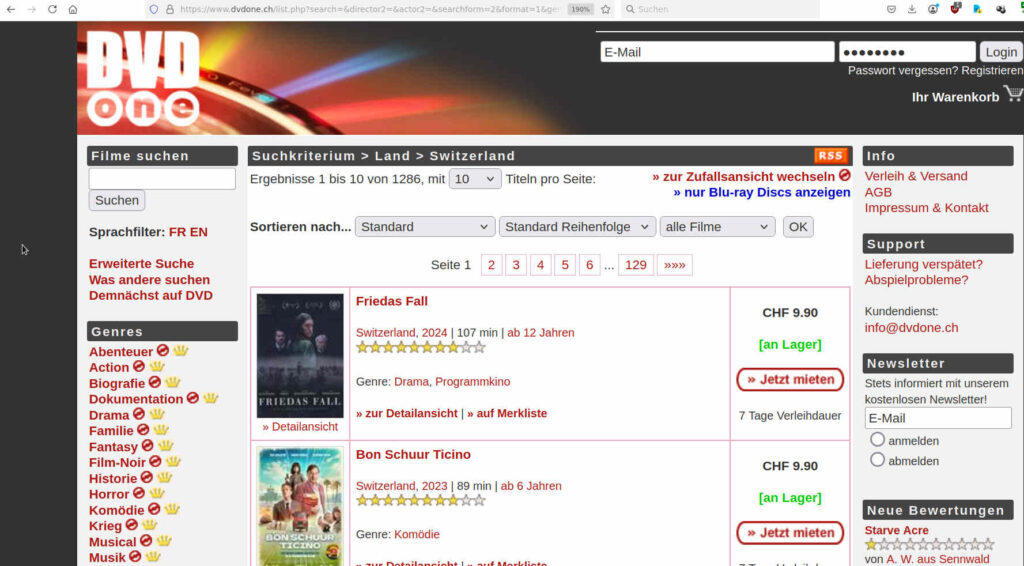Open the Standard sort criteria dropdown

tap(425, 227)
